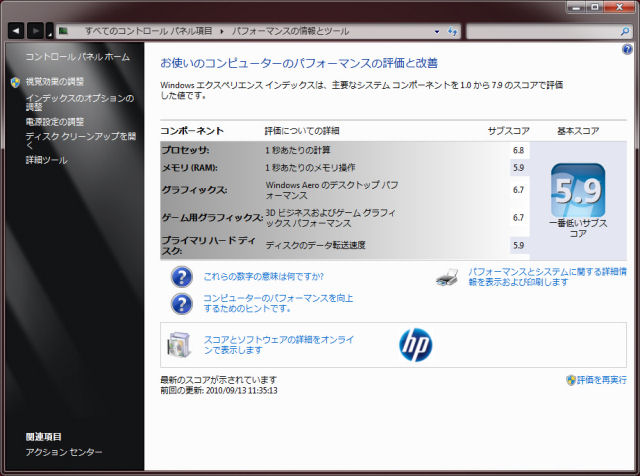Image resolution: width=640 pixels, height=476 pixels.
Task: Click the プライマリ ハード ディスク row label
Action: coord(208,245)
